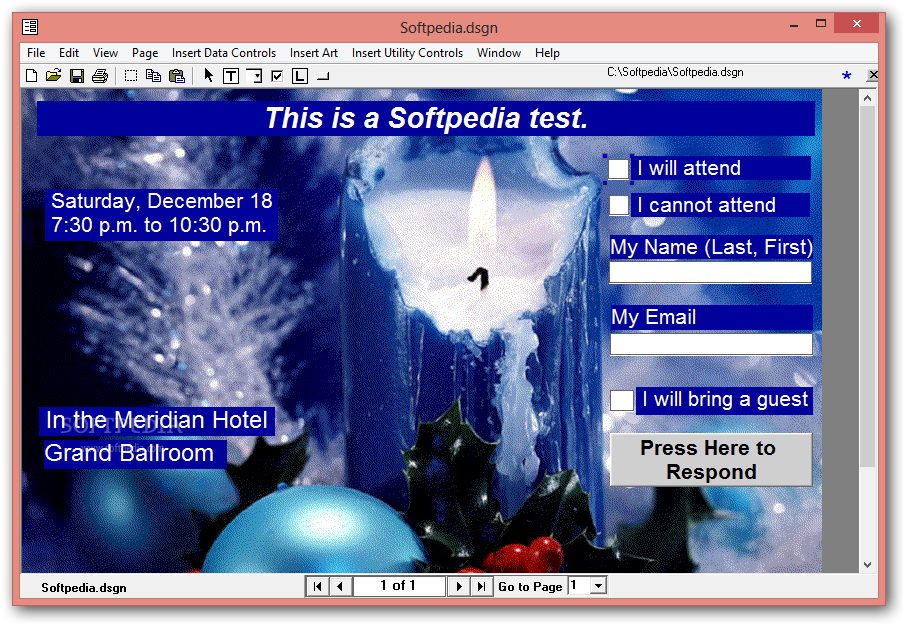Select the 'My Name (Last, First)' label
The image size is (906, 626).
711,247
